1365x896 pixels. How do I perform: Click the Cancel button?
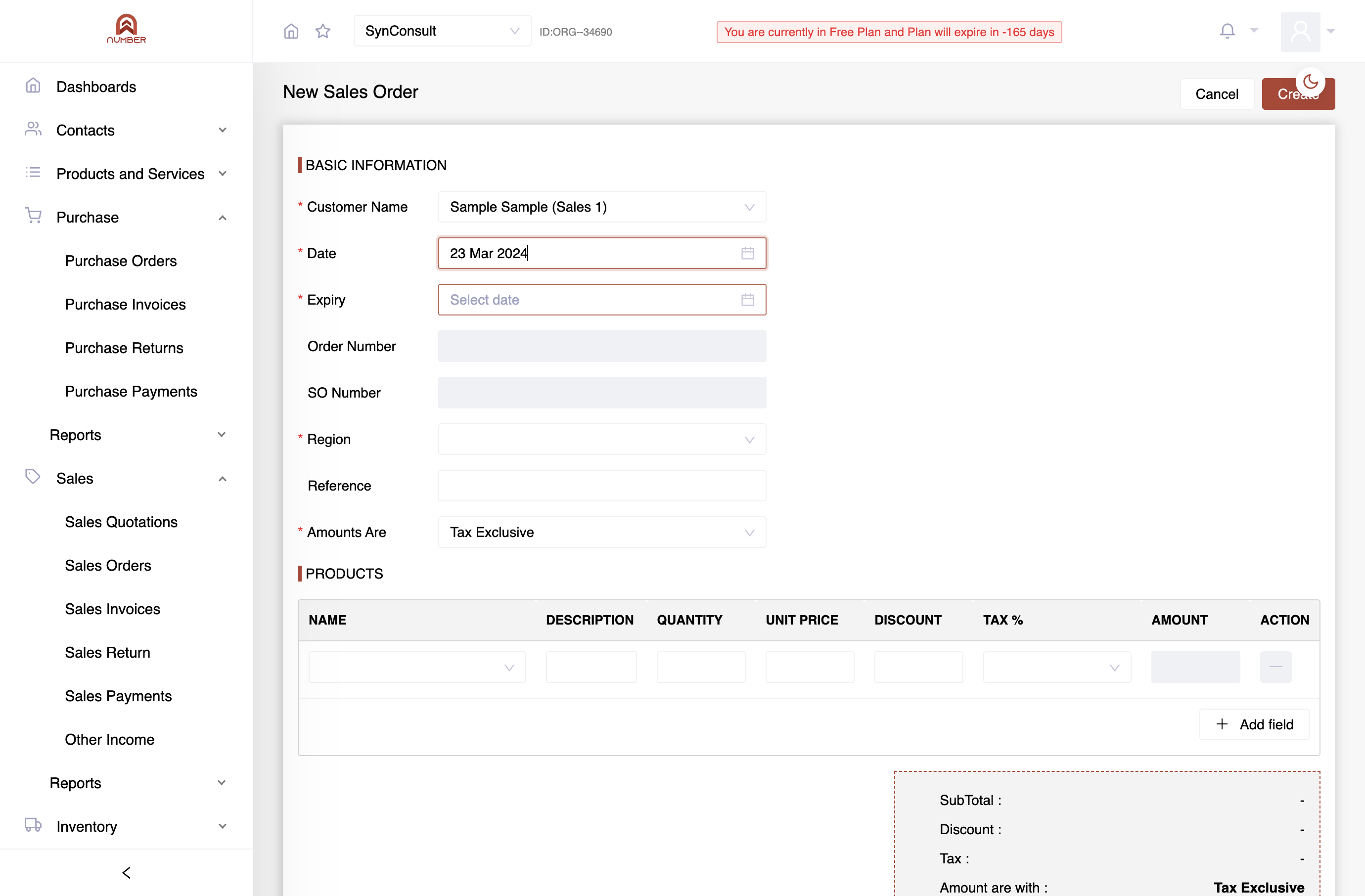[x=1217, y=94]
